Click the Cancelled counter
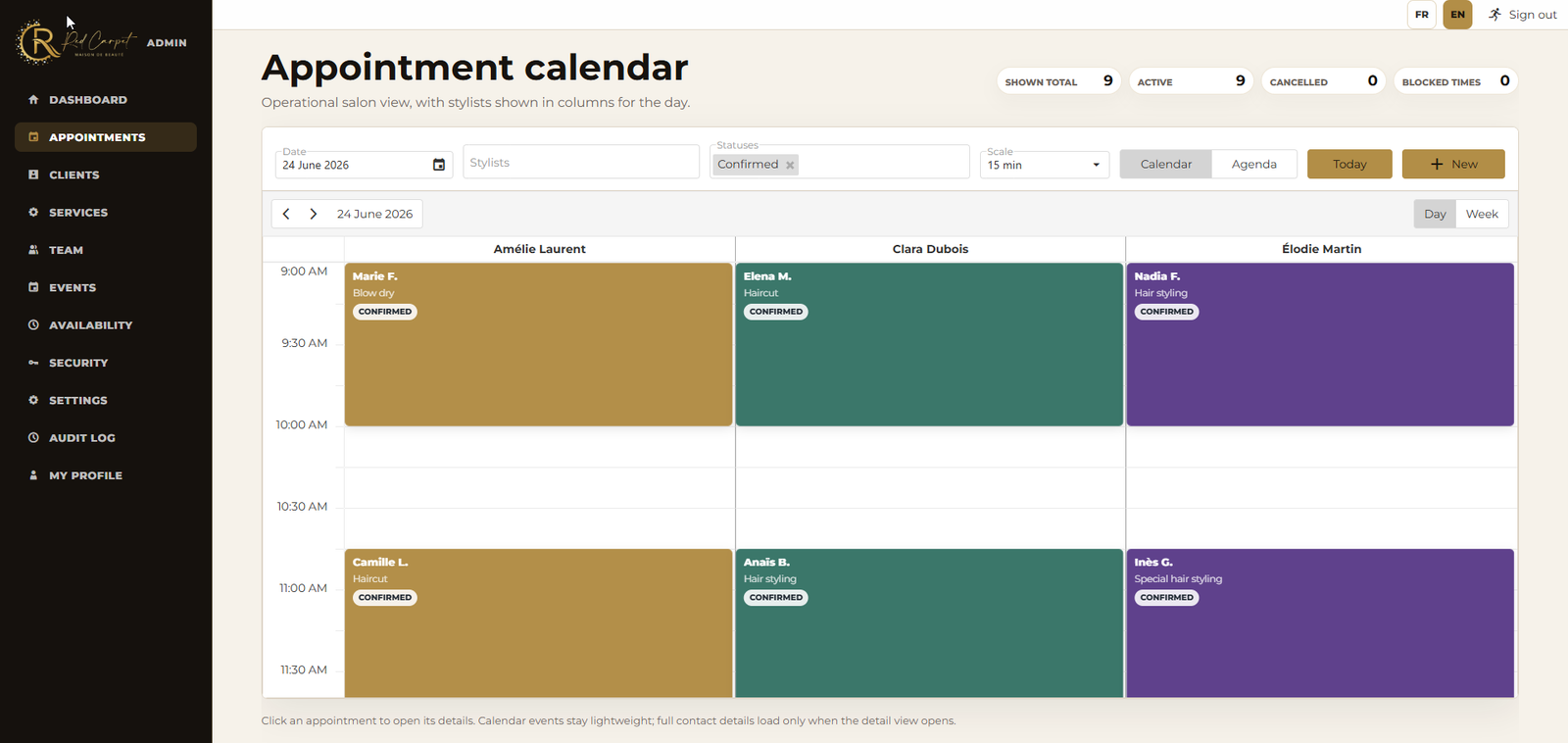Image resolution: width=1568 pixels, height=743 pixels. point(1324,81)
